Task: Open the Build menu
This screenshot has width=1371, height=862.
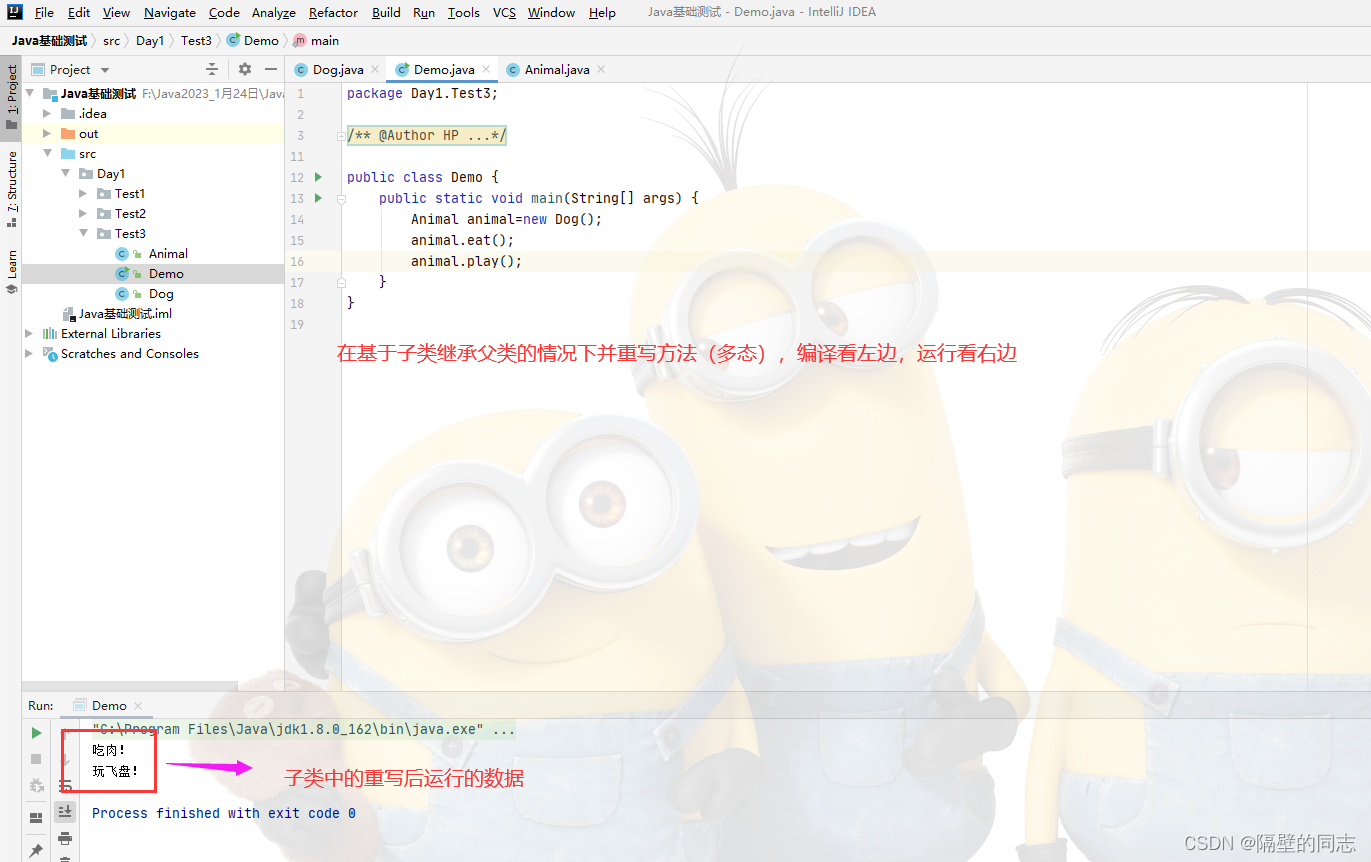Action: pos(386,13)
